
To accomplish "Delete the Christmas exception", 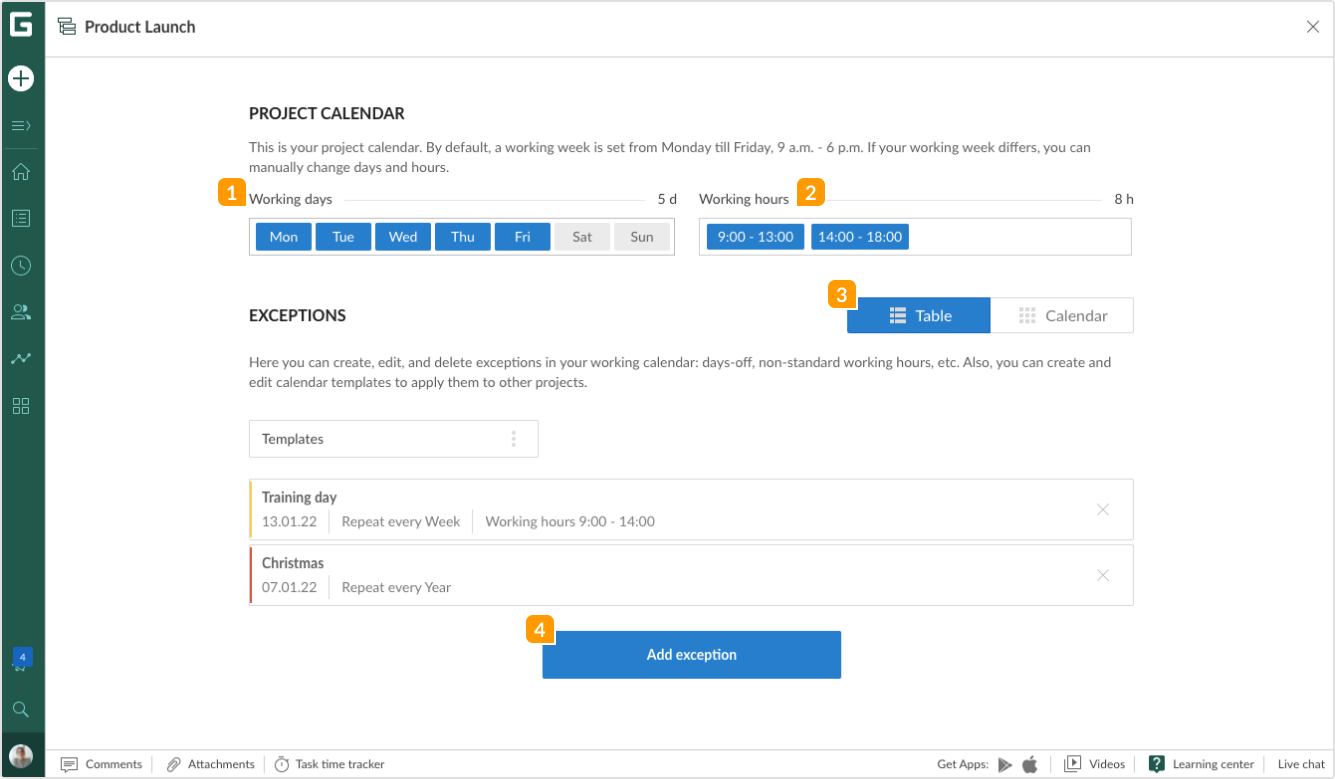I will click(x=1103, y=575).
